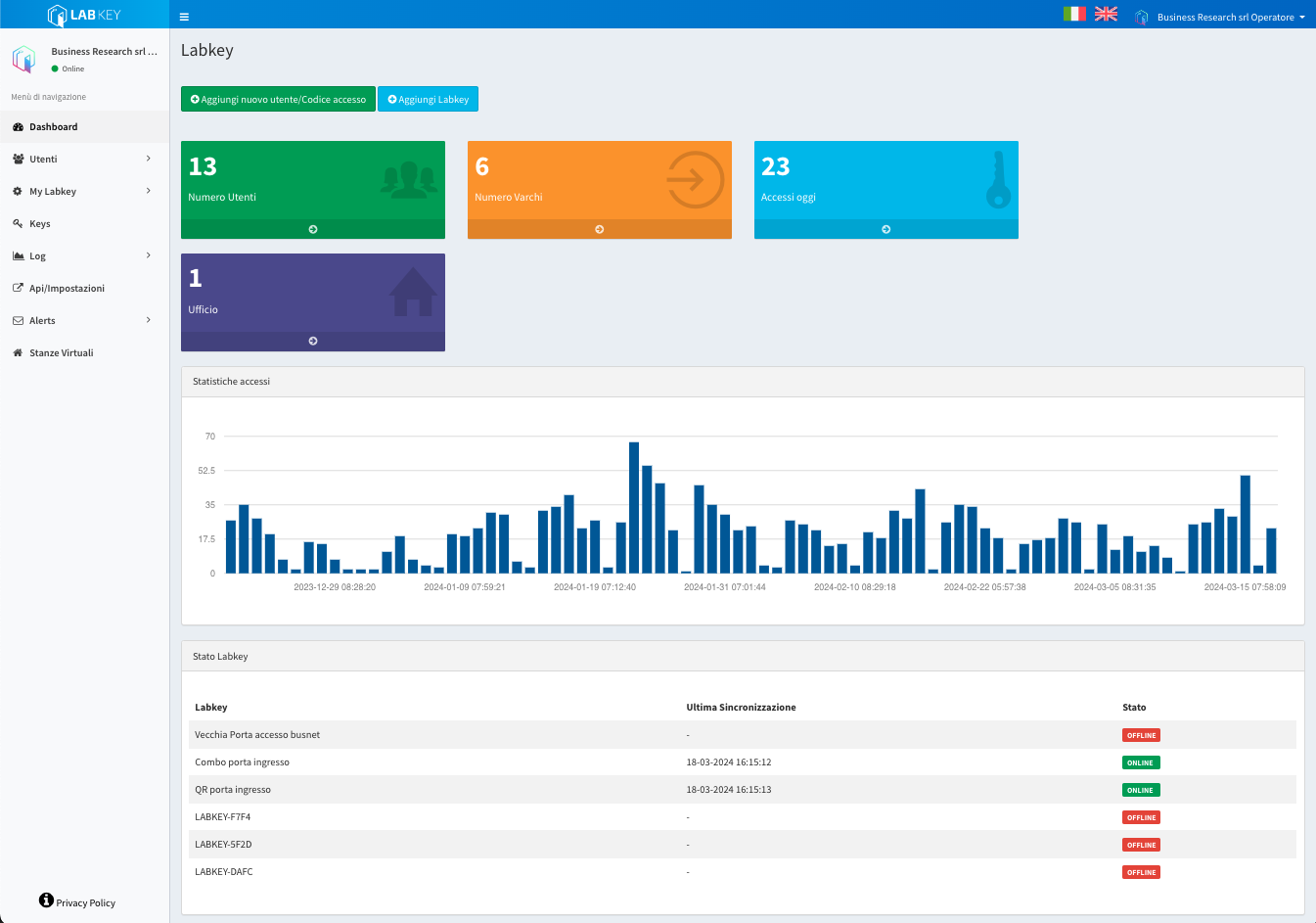Click the Dashboard gauge icon in sidebar
Viewport: 1316px width, 923px height.
18,127
